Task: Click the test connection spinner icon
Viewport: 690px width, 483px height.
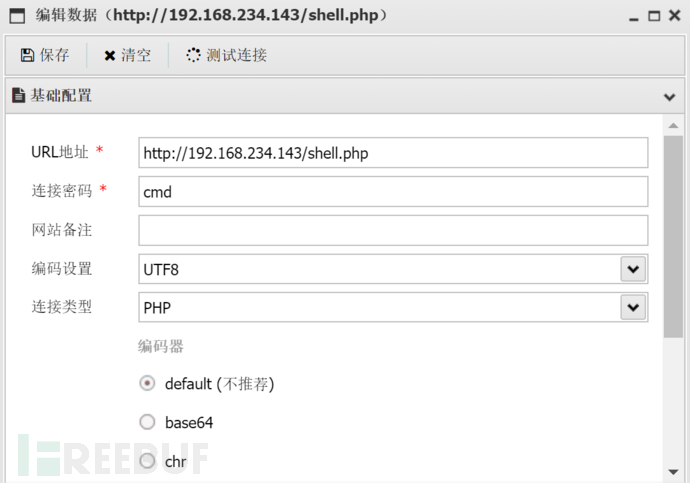Action: click(193, 55)
